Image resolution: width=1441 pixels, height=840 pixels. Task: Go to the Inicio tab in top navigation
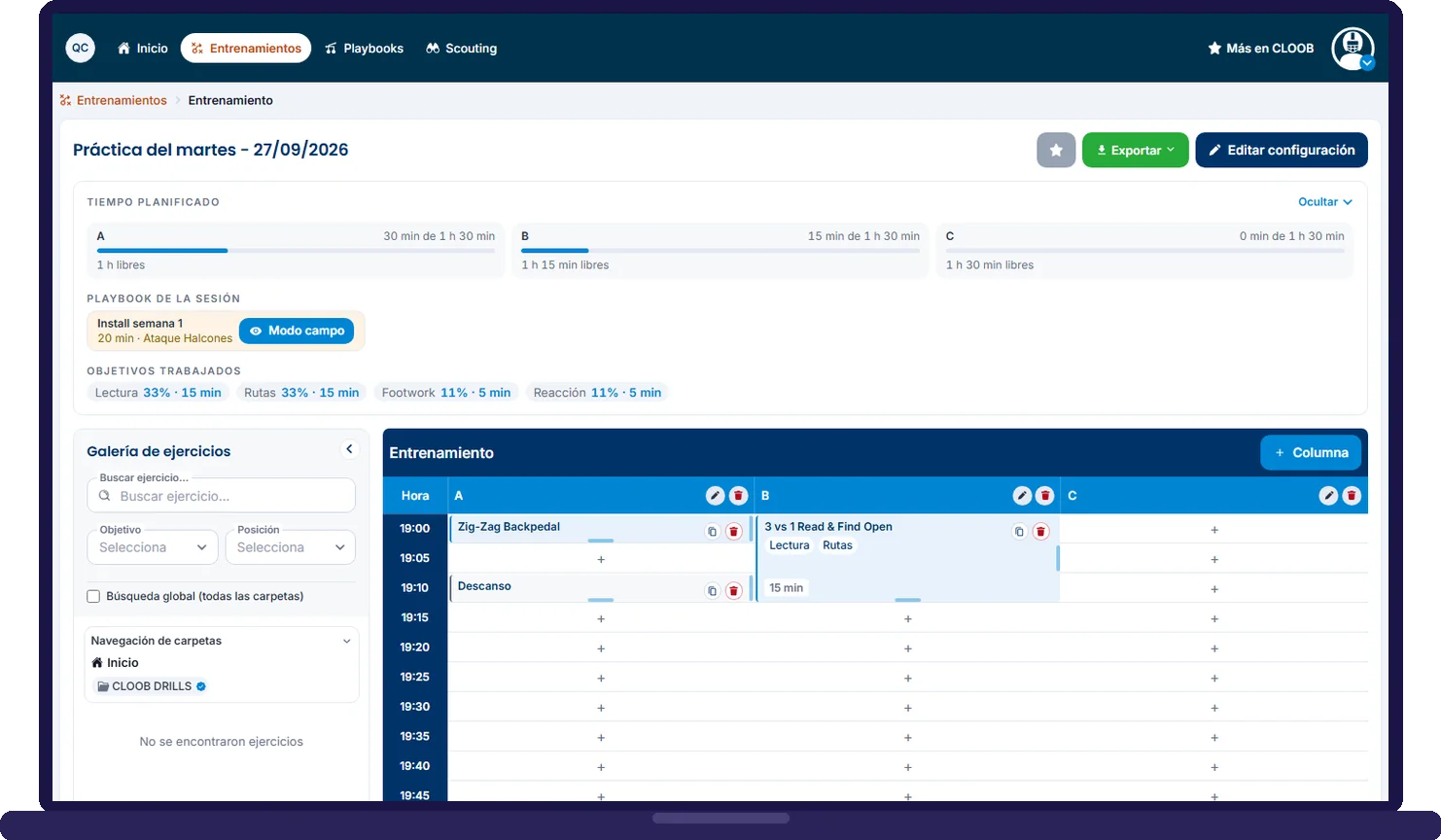pyautogui.click(x=143, y=48)
